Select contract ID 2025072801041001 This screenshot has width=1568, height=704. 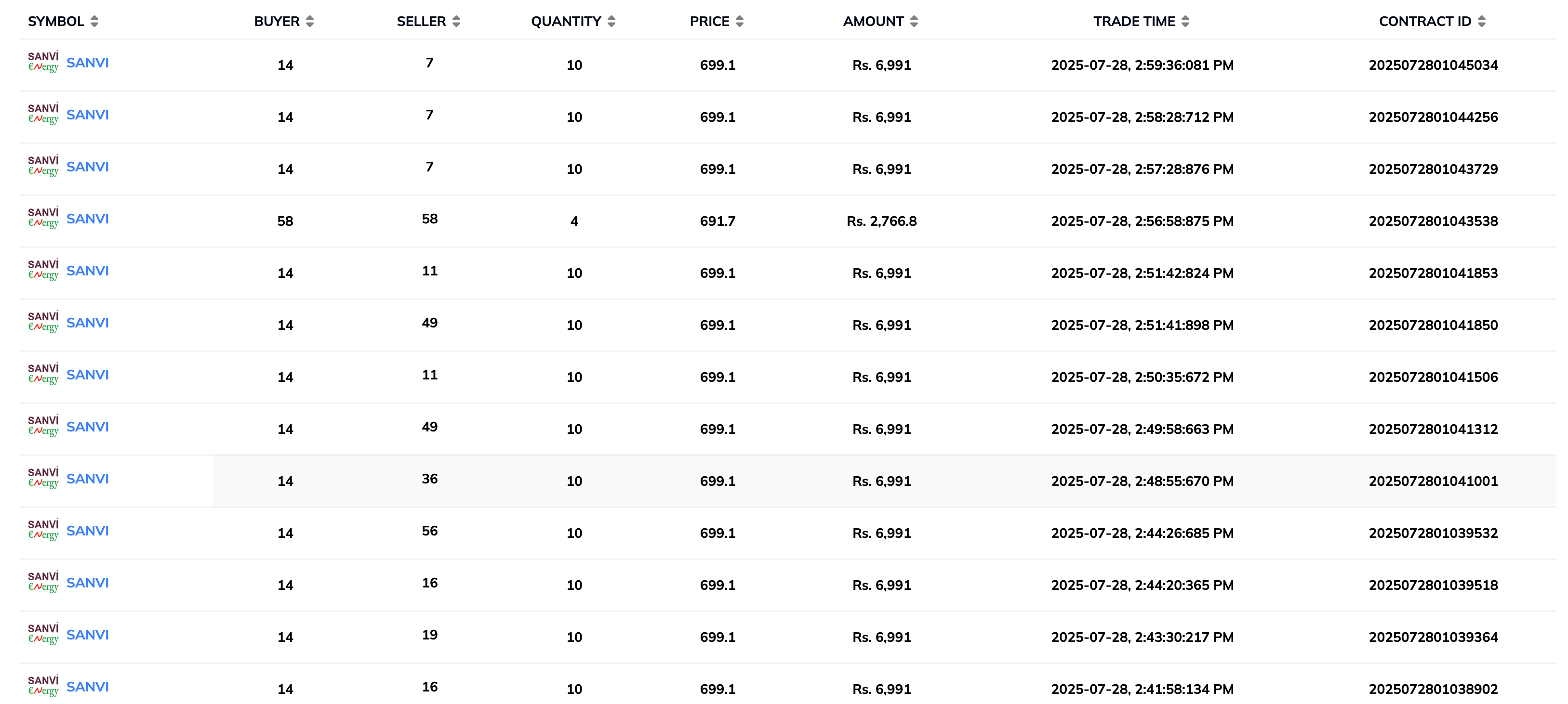[1434, 482]
